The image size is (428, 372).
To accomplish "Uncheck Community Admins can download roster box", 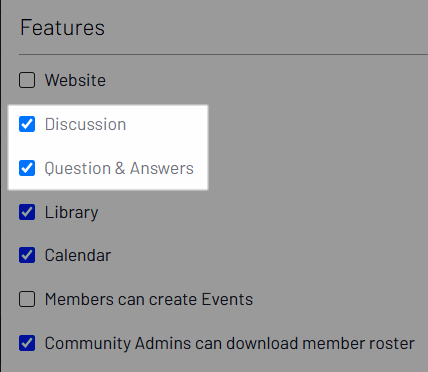I will point(27,343).
